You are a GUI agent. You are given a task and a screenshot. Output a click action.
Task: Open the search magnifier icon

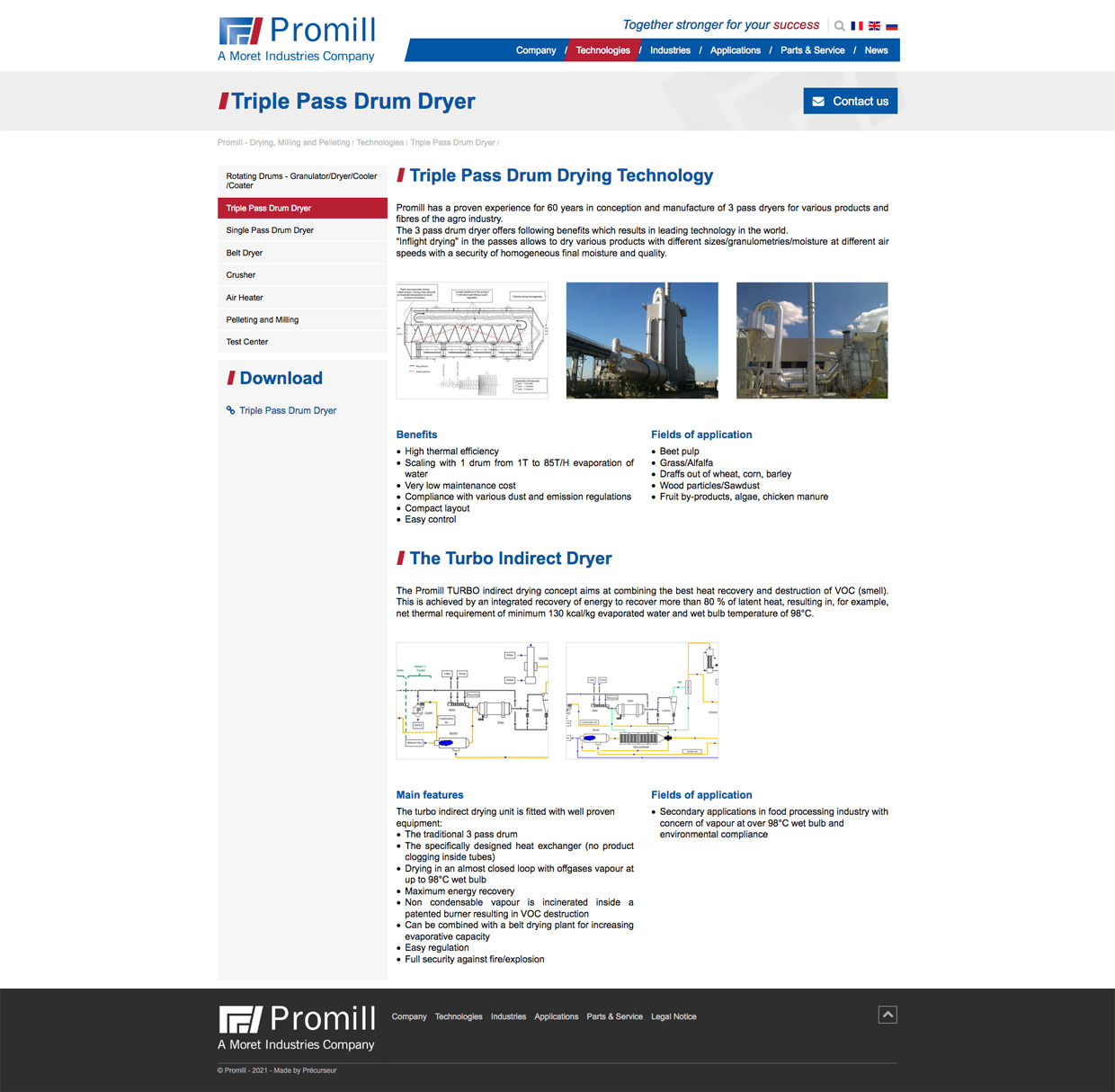click(839, 25)
